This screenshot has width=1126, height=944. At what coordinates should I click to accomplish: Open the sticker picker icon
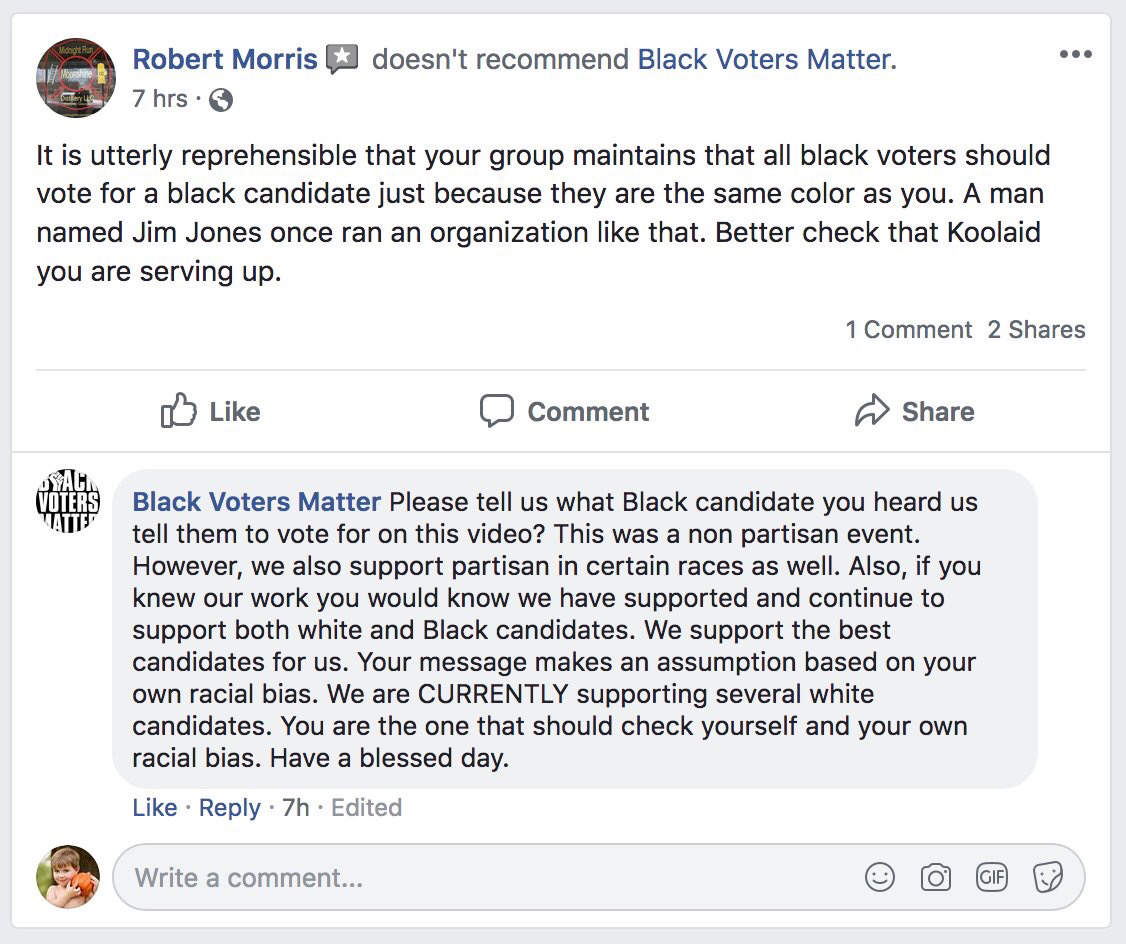tap(1048, 877)
